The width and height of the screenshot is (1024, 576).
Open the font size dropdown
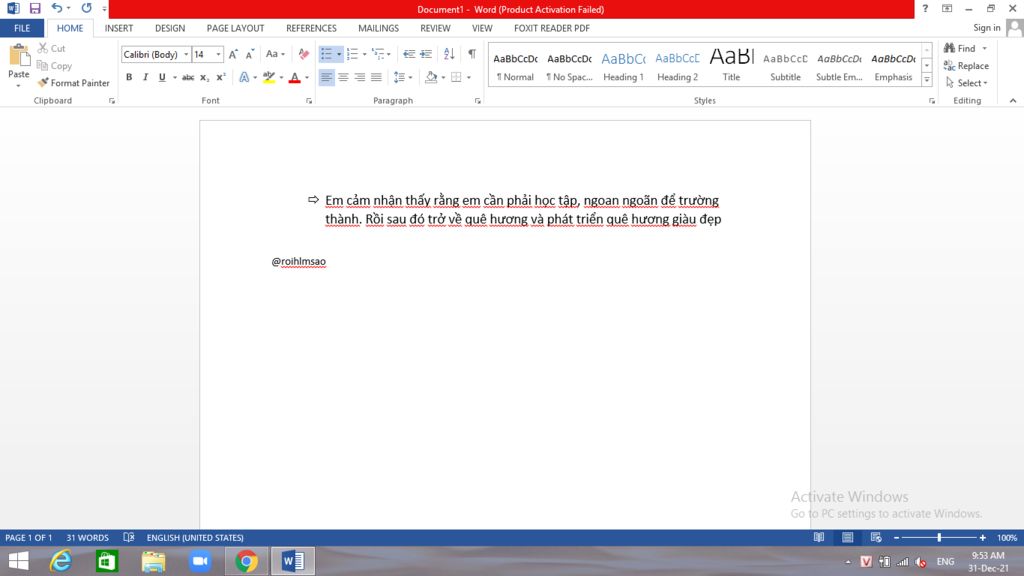(219, 54)
